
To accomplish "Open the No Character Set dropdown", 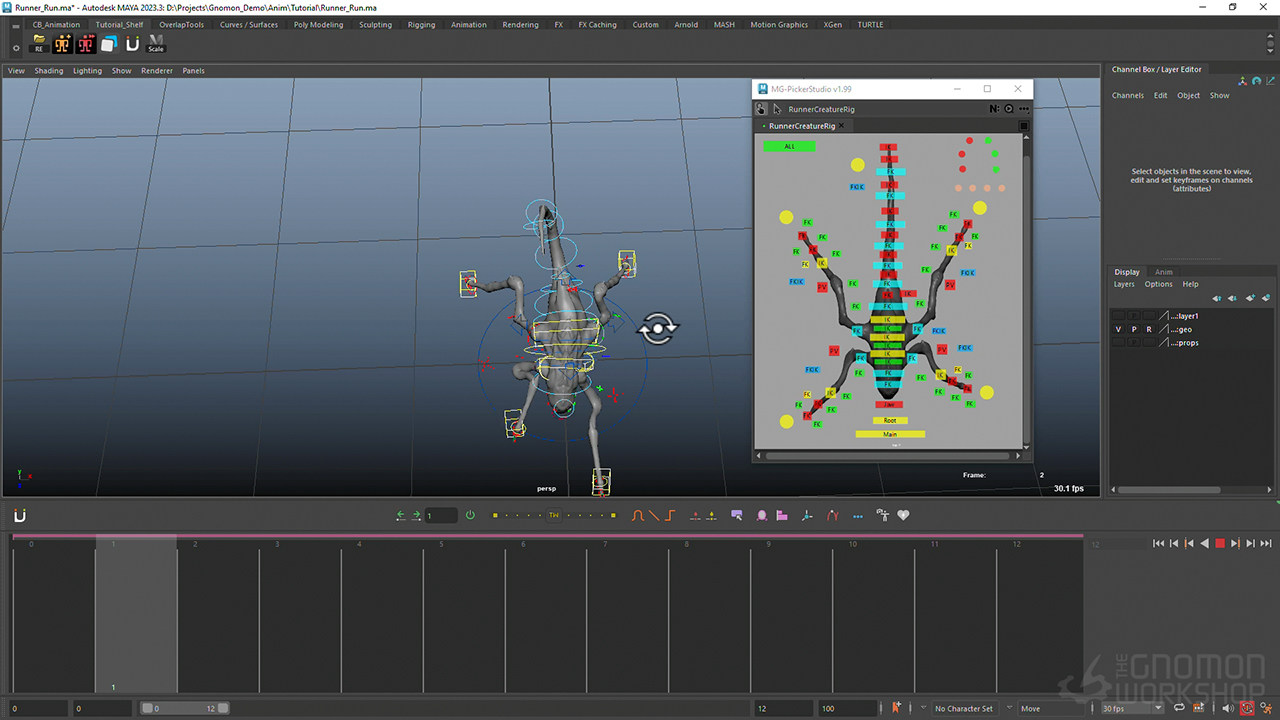I will point(963,708).
